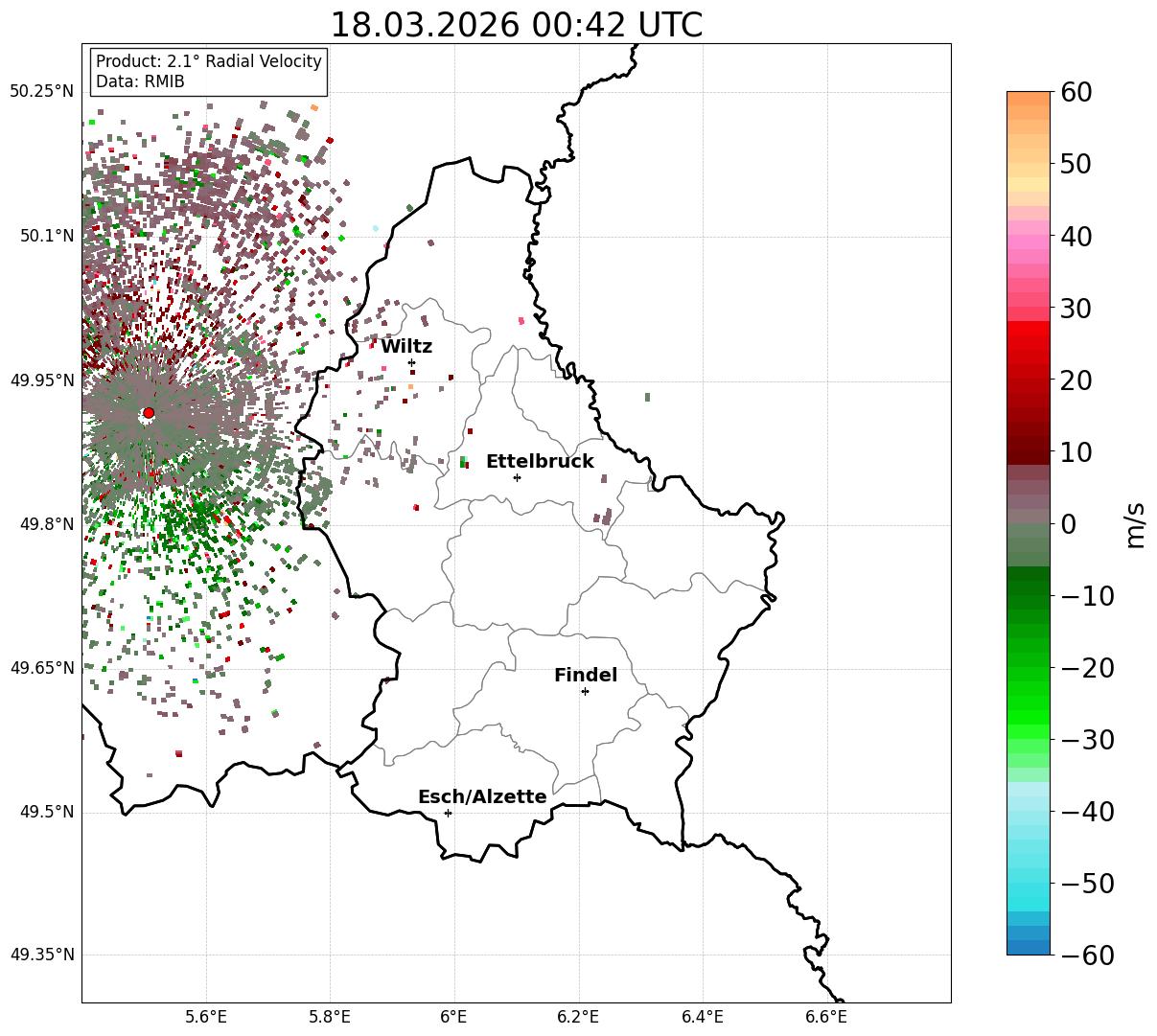This screenshot has width=1157, height=1036.
Task: Click the −10 colorbar tick label
Action: click(x=1088, y=596)
